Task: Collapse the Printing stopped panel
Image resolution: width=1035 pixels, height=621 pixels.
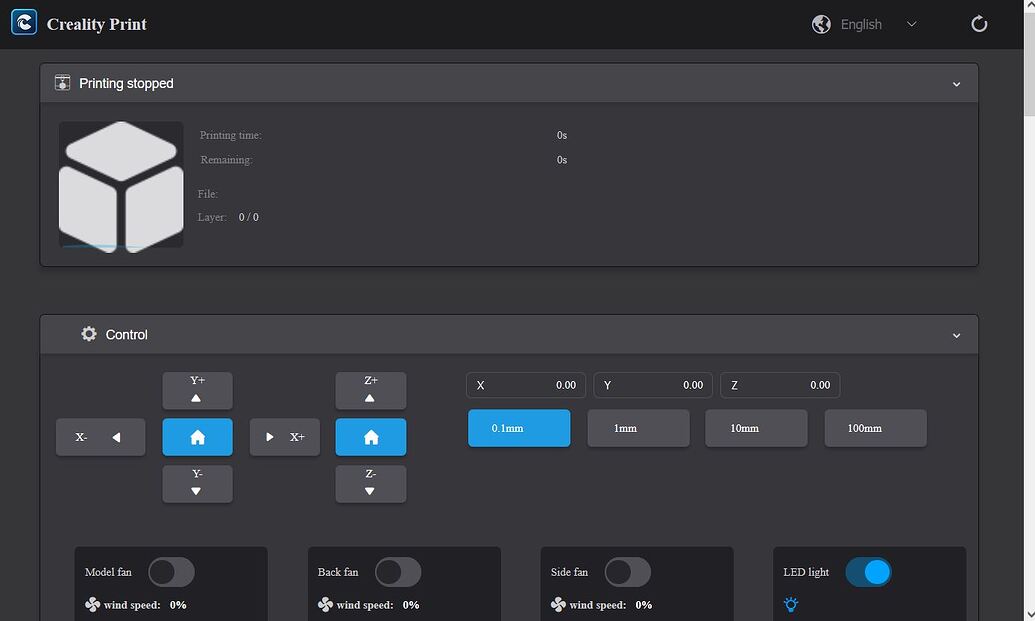Action: click(x=956, y=84)
